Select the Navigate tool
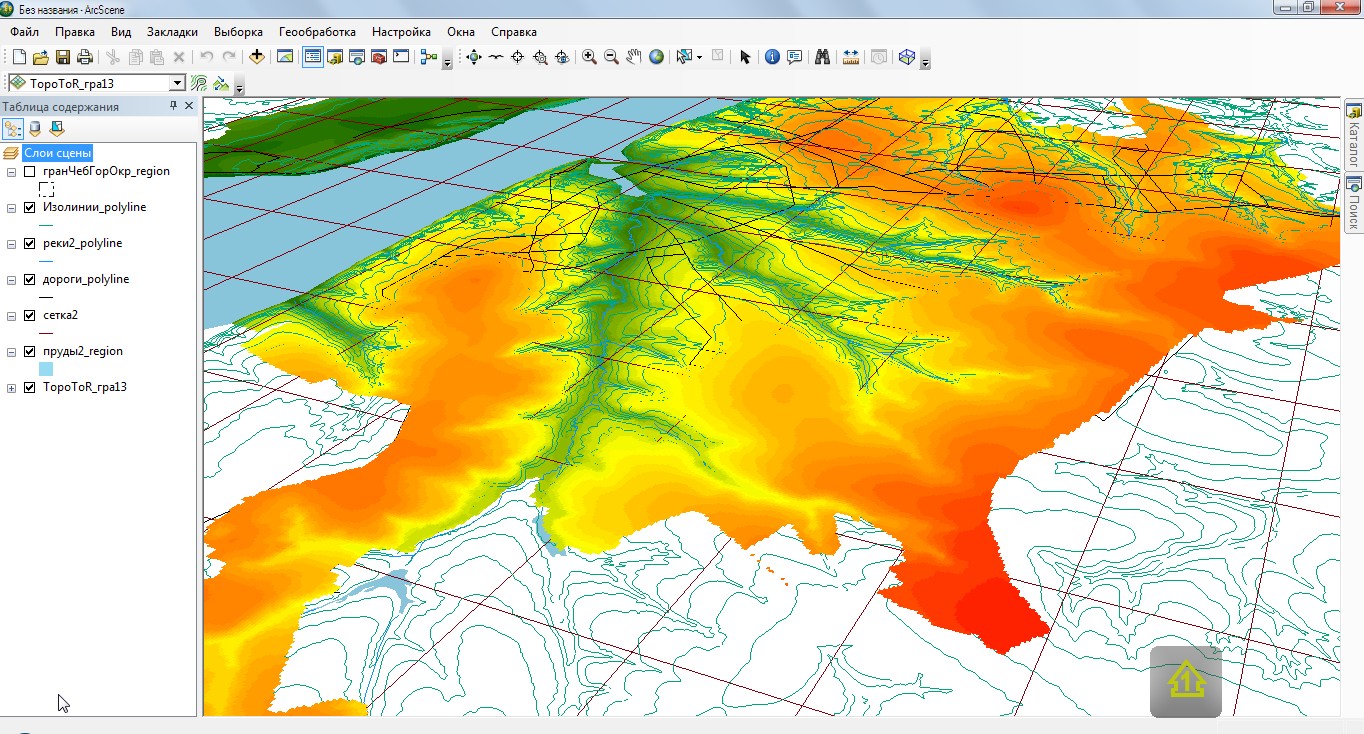1364x734 pixels. point(474,57)
